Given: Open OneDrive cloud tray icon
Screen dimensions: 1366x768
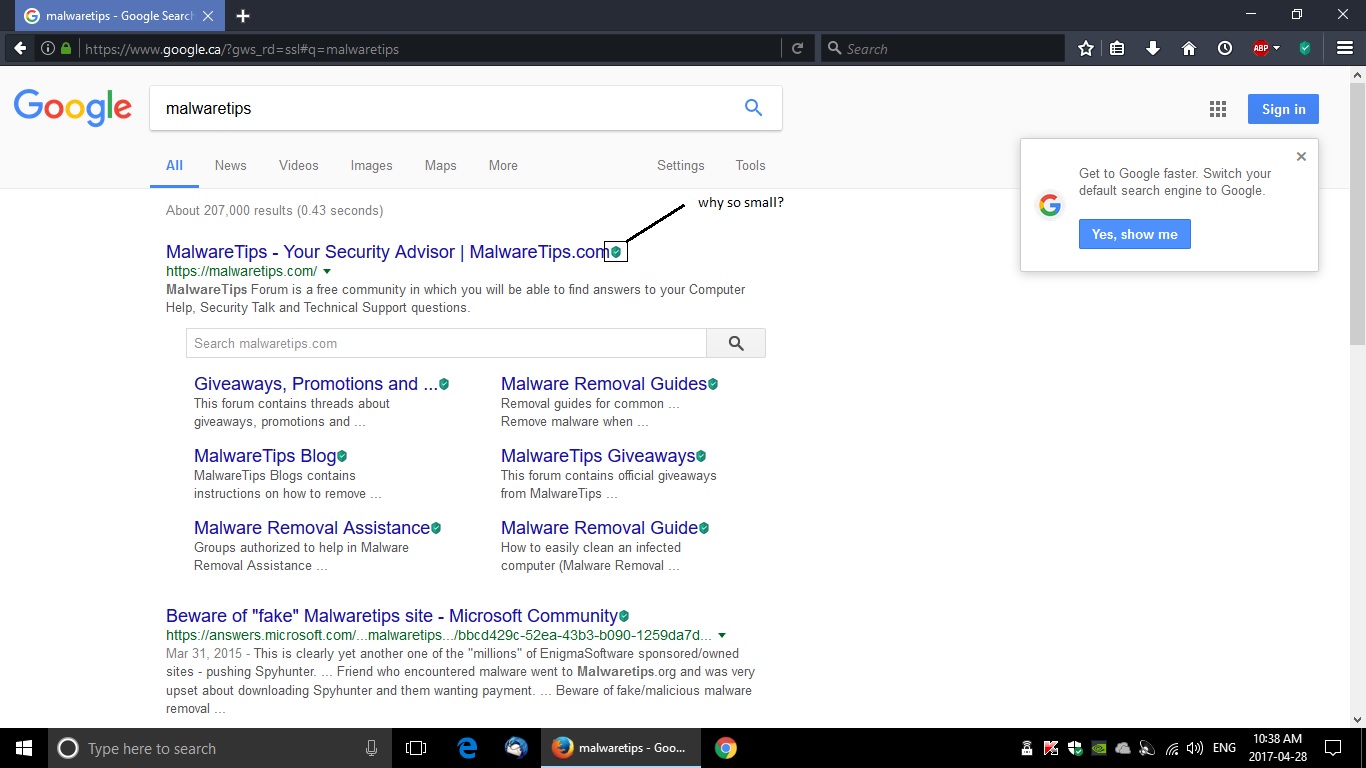Looking at the screenshot, I should (x=1123, y=748).
